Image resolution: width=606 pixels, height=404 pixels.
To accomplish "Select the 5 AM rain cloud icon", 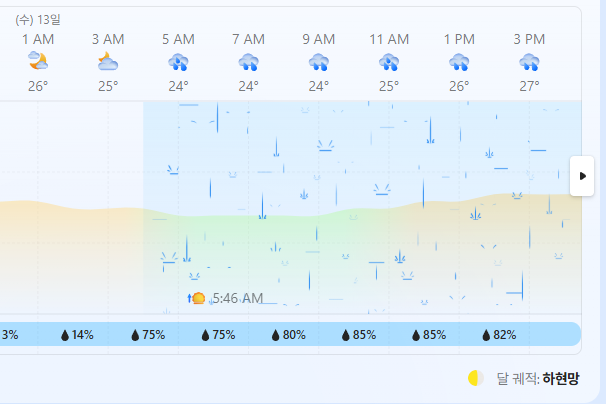I will click(178, 62).
